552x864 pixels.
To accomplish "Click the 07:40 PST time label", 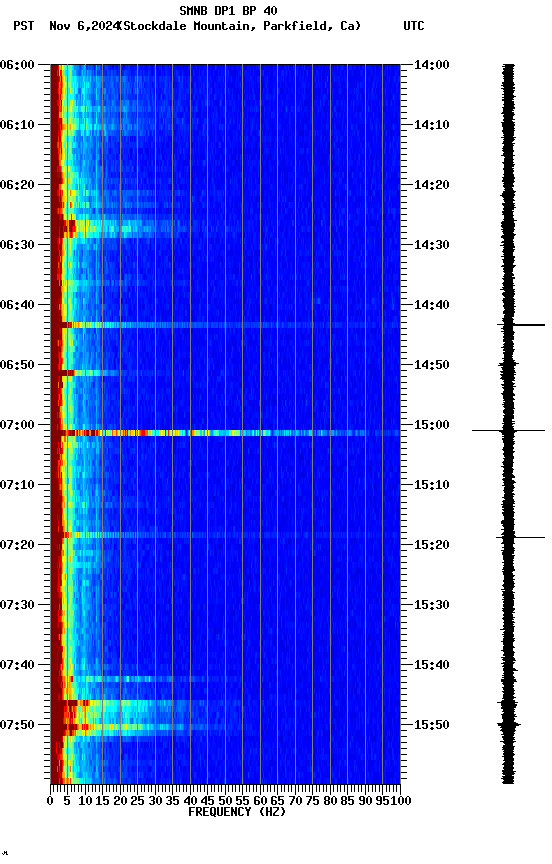I will click(17, 665).
